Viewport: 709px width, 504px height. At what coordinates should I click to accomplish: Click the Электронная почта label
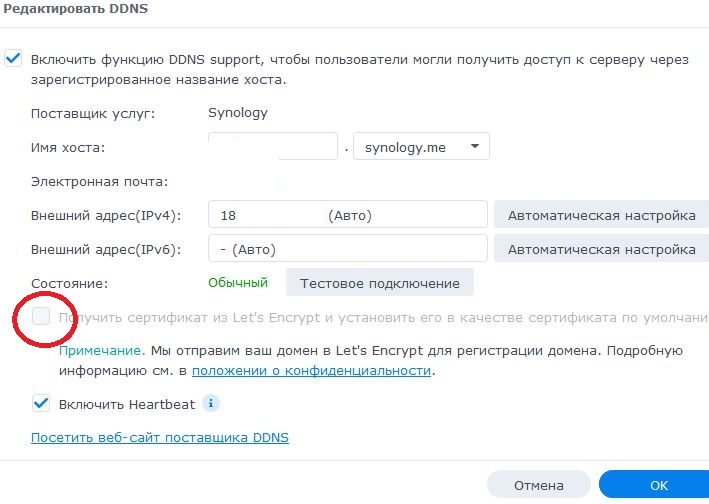click(x=99, y=181)
